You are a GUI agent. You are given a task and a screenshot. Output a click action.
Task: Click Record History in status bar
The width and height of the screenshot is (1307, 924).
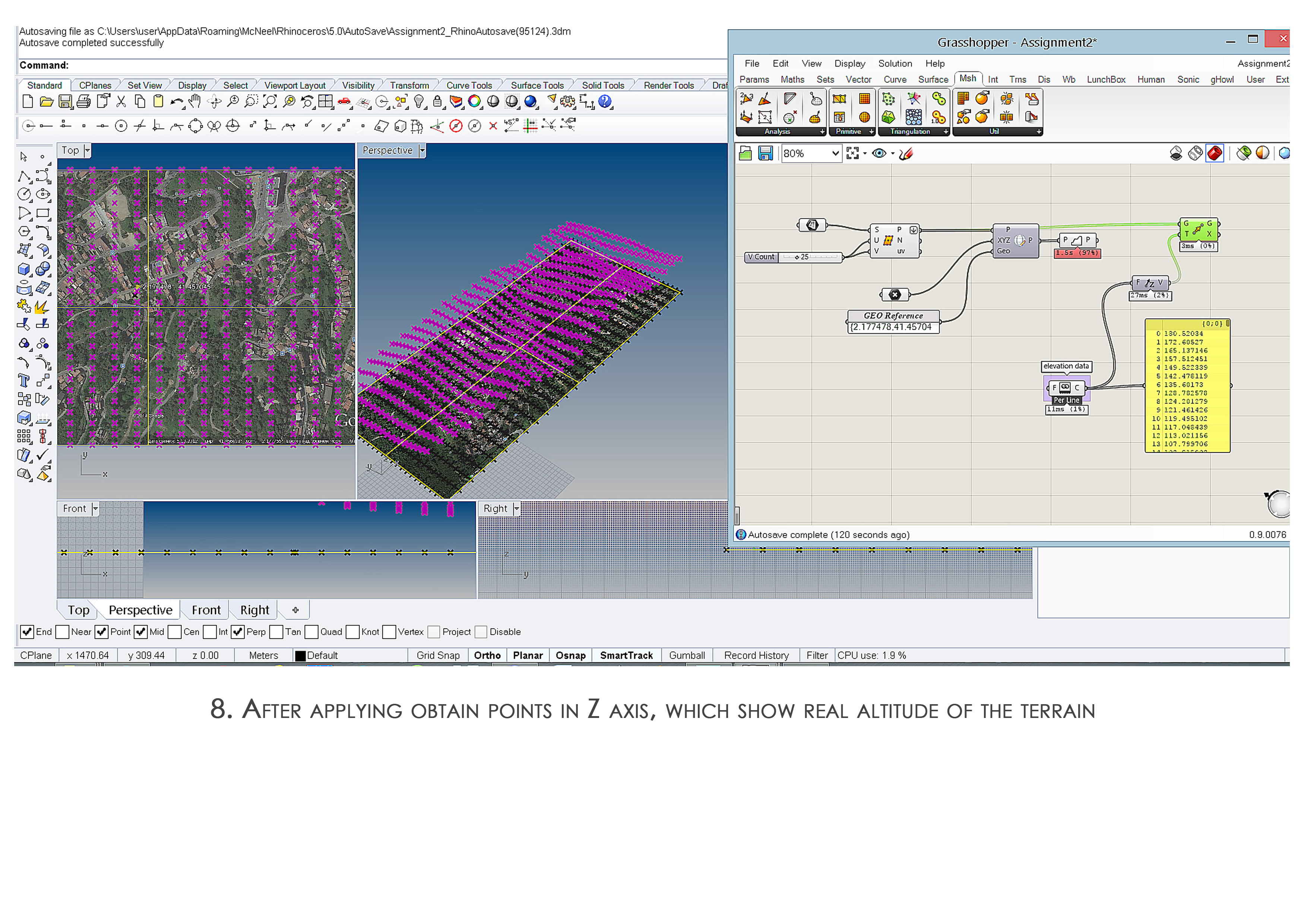point(756,655)
